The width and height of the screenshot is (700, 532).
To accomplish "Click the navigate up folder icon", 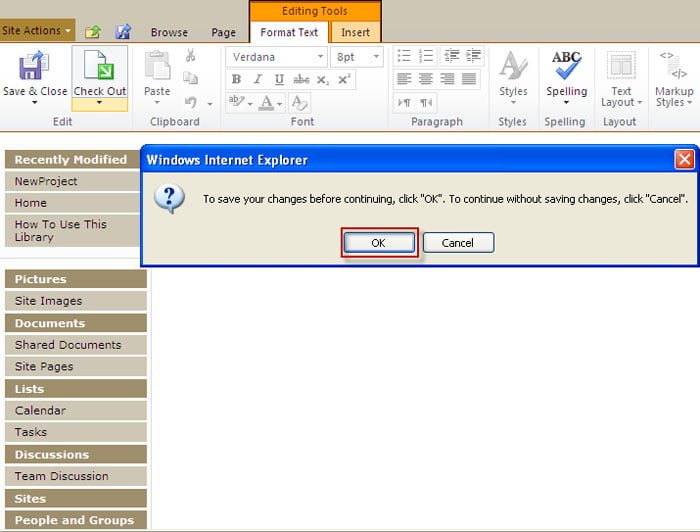I will (x=93, y=32).
